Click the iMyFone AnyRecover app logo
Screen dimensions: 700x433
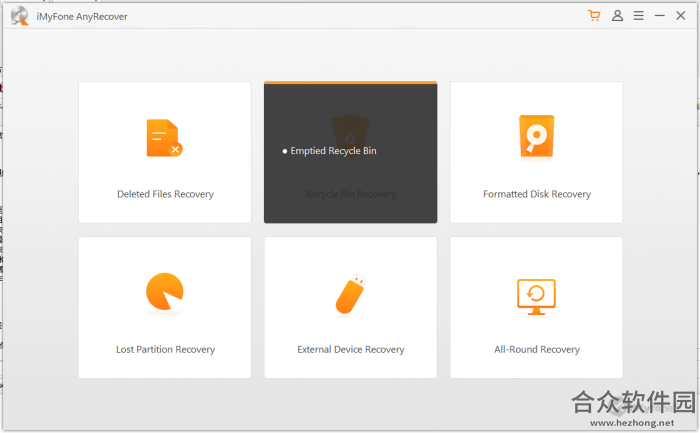(x=20, y=16)
